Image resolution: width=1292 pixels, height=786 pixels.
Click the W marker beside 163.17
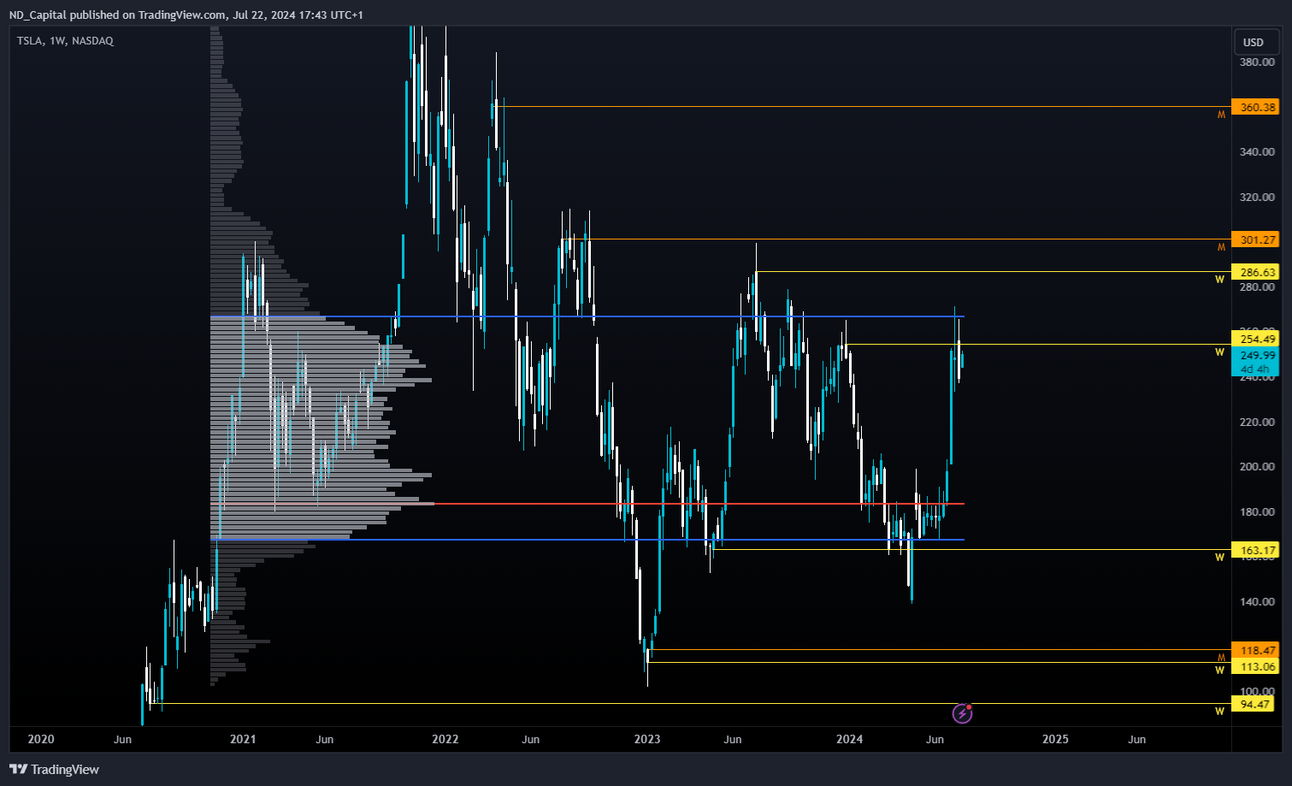(x=1220, y=558)
